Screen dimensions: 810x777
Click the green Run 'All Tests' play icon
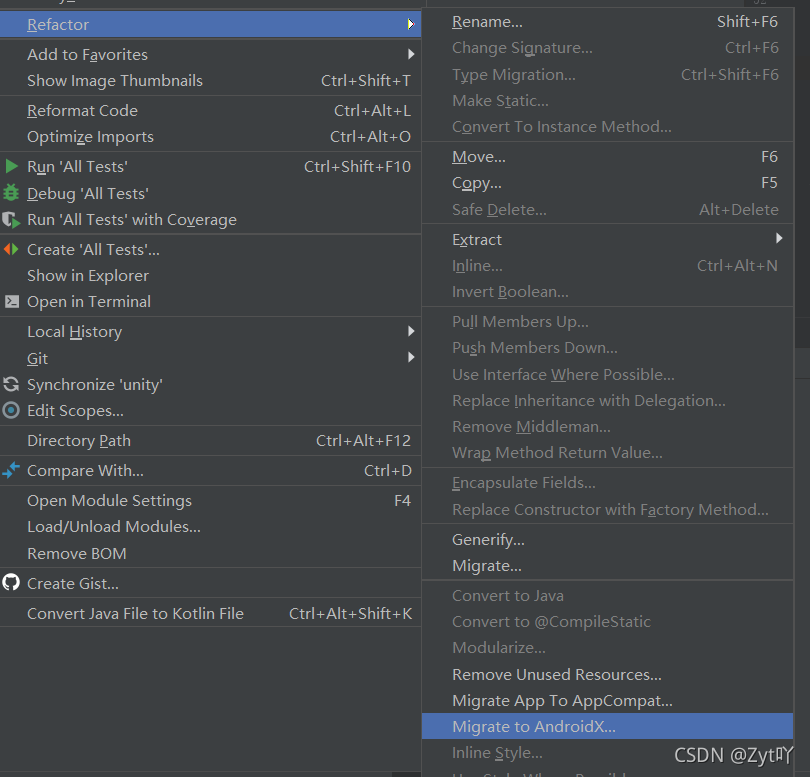point(12,166)
